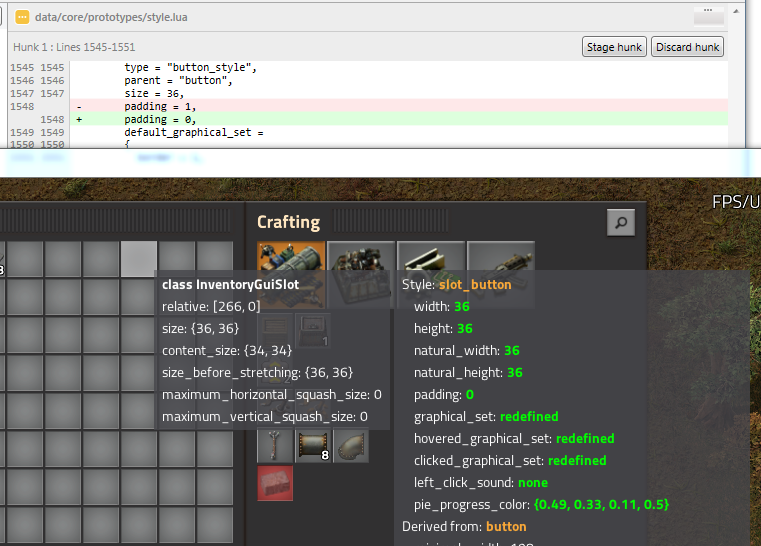
Task: Click the Discard hunk button
Action: coord(687,47)
